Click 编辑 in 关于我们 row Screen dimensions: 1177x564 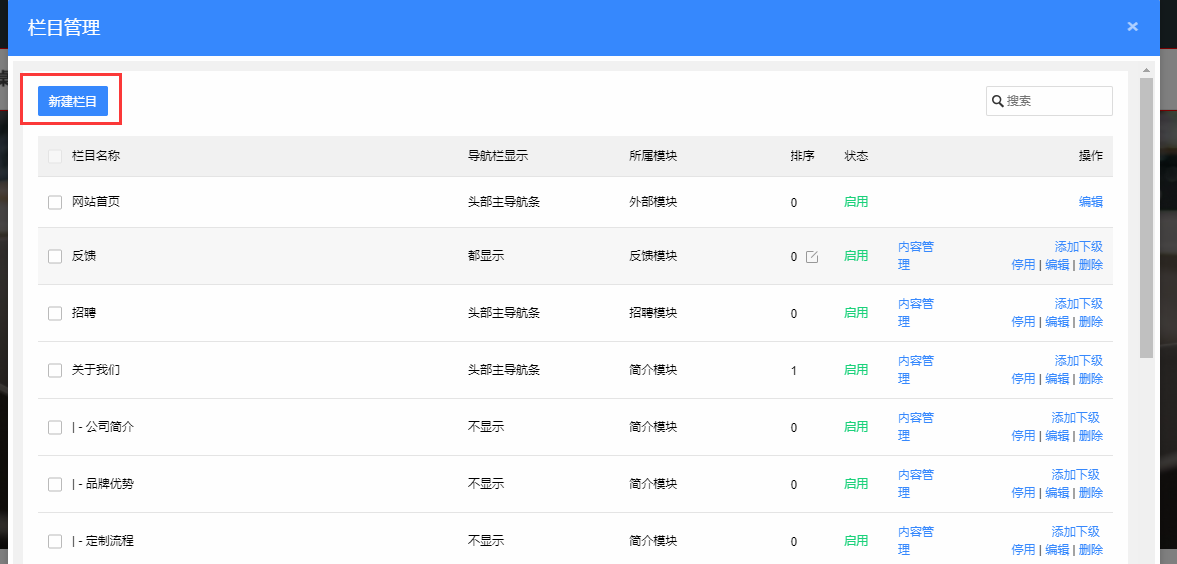point(1057,379)
